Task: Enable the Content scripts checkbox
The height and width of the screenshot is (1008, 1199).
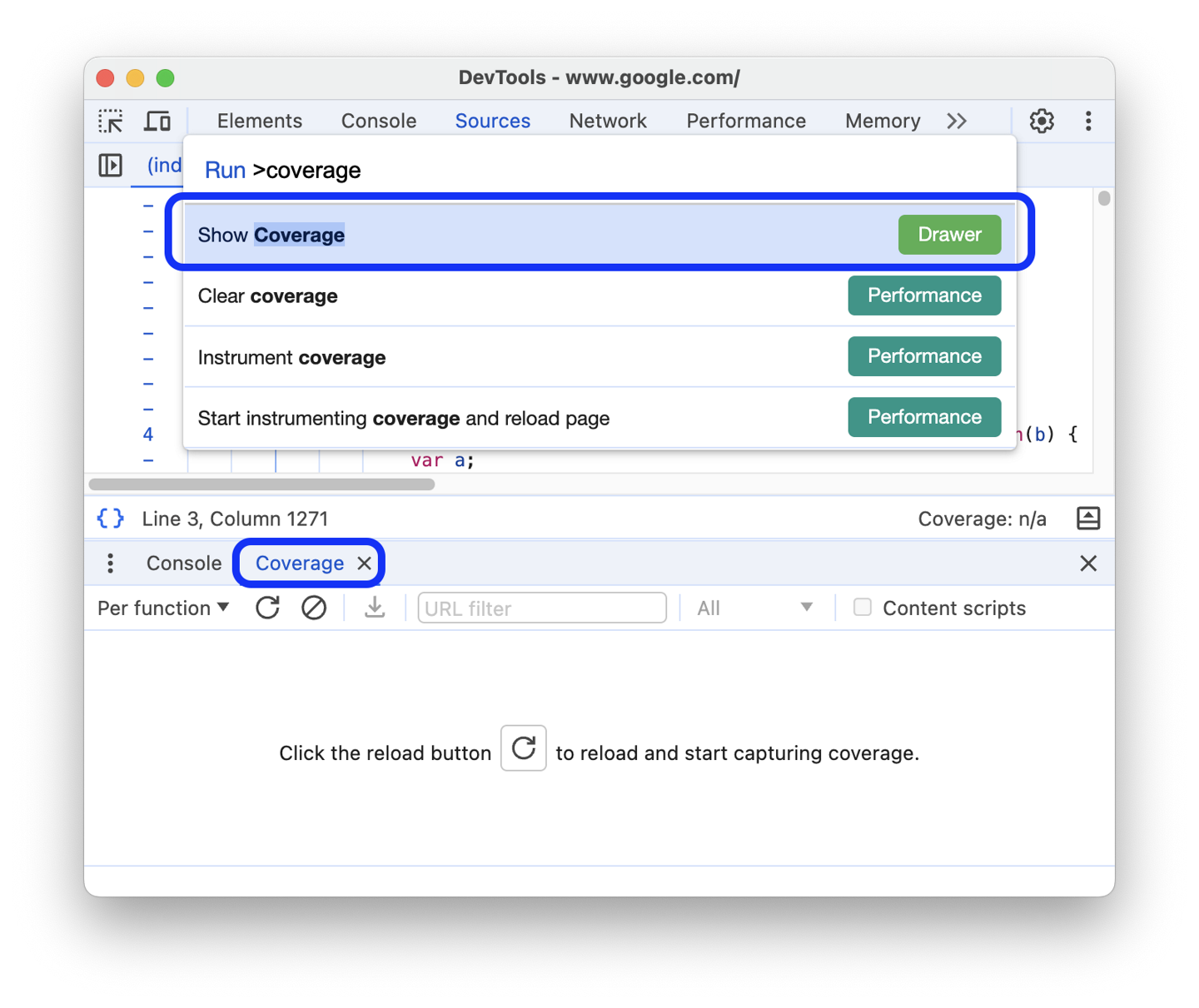Action: [x=863, y=608]
